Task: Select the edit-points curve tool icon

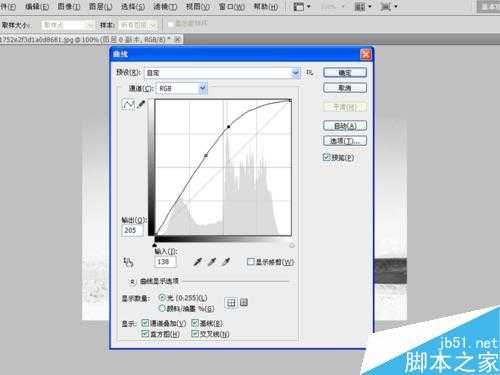Action: (x=129, y=104)
